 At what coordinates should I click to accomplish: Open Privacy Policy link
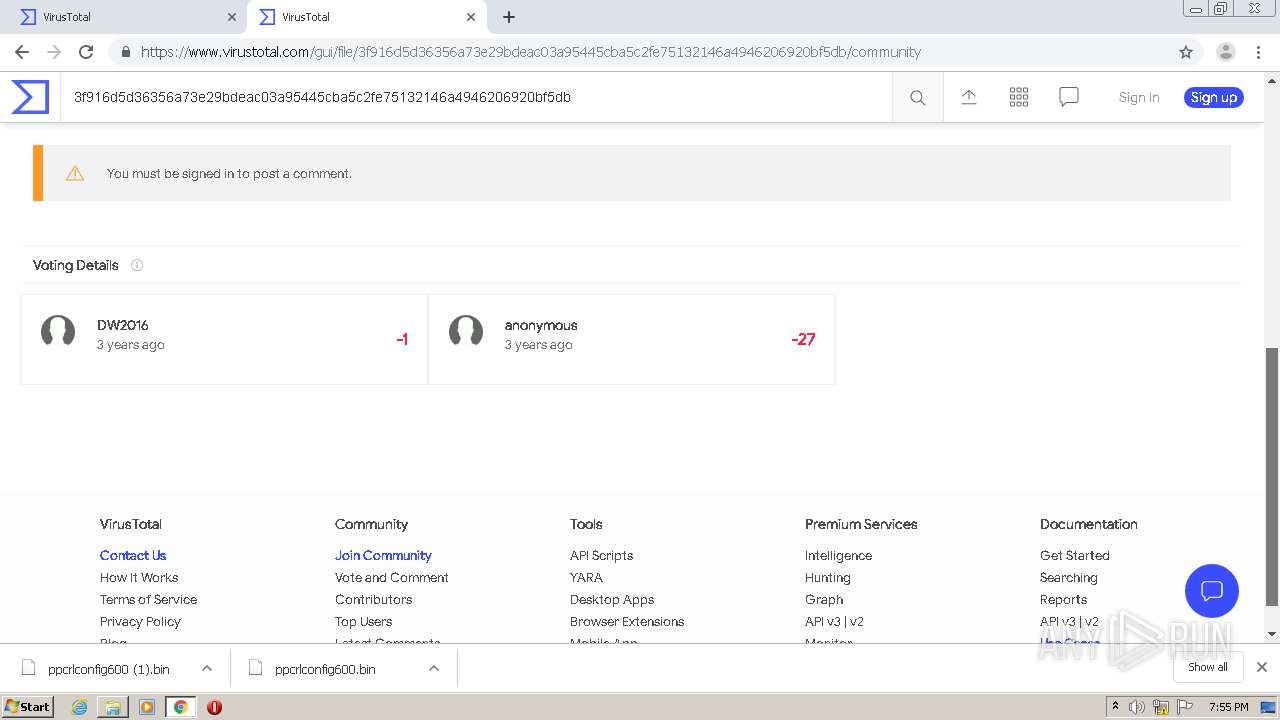tap(140, 621)
